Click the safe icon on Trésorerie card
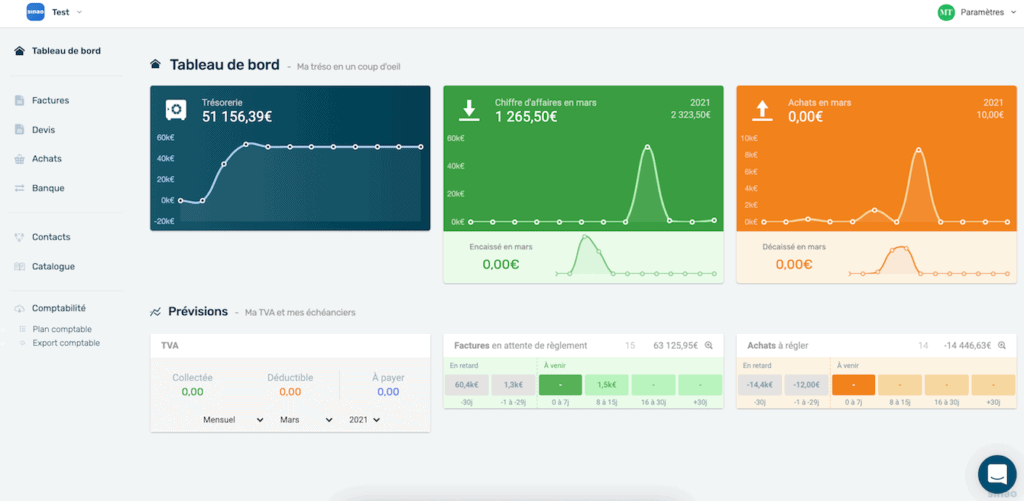The width and height of the screenshot is (1024, 501). [x=176, y=110]
